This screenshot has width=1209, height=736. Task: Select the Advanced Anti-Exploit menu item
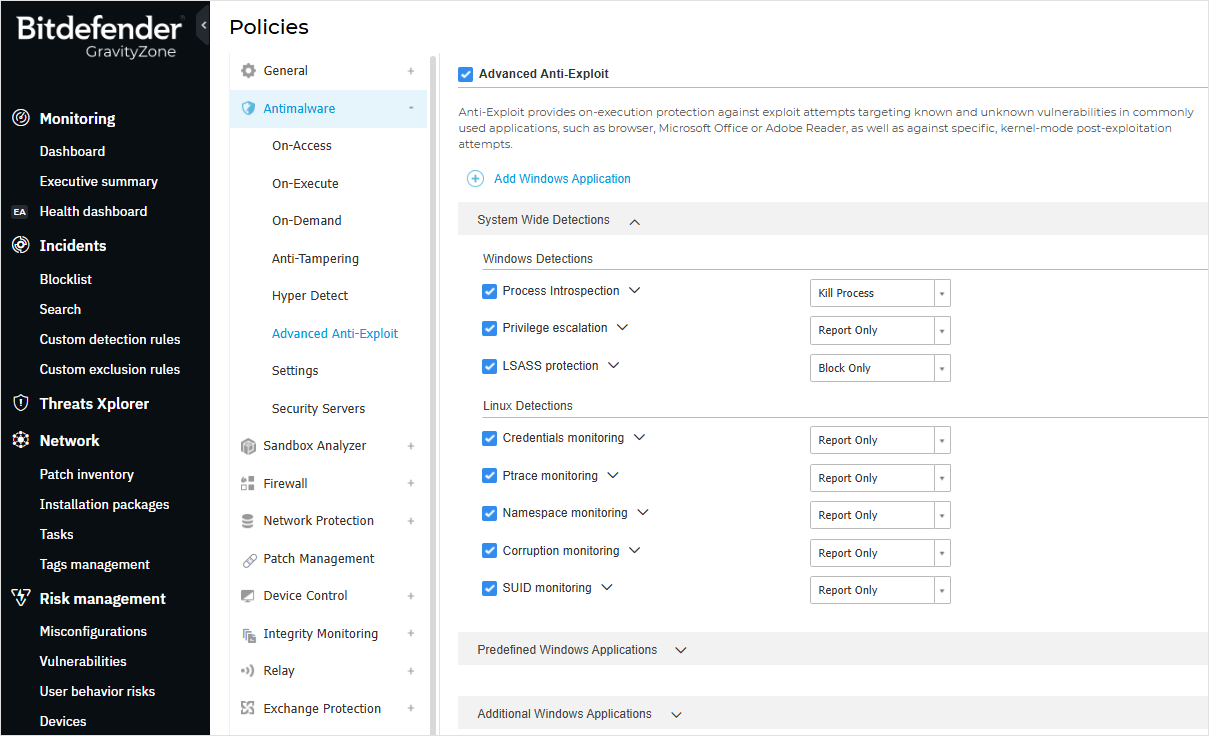click(335, 334)
